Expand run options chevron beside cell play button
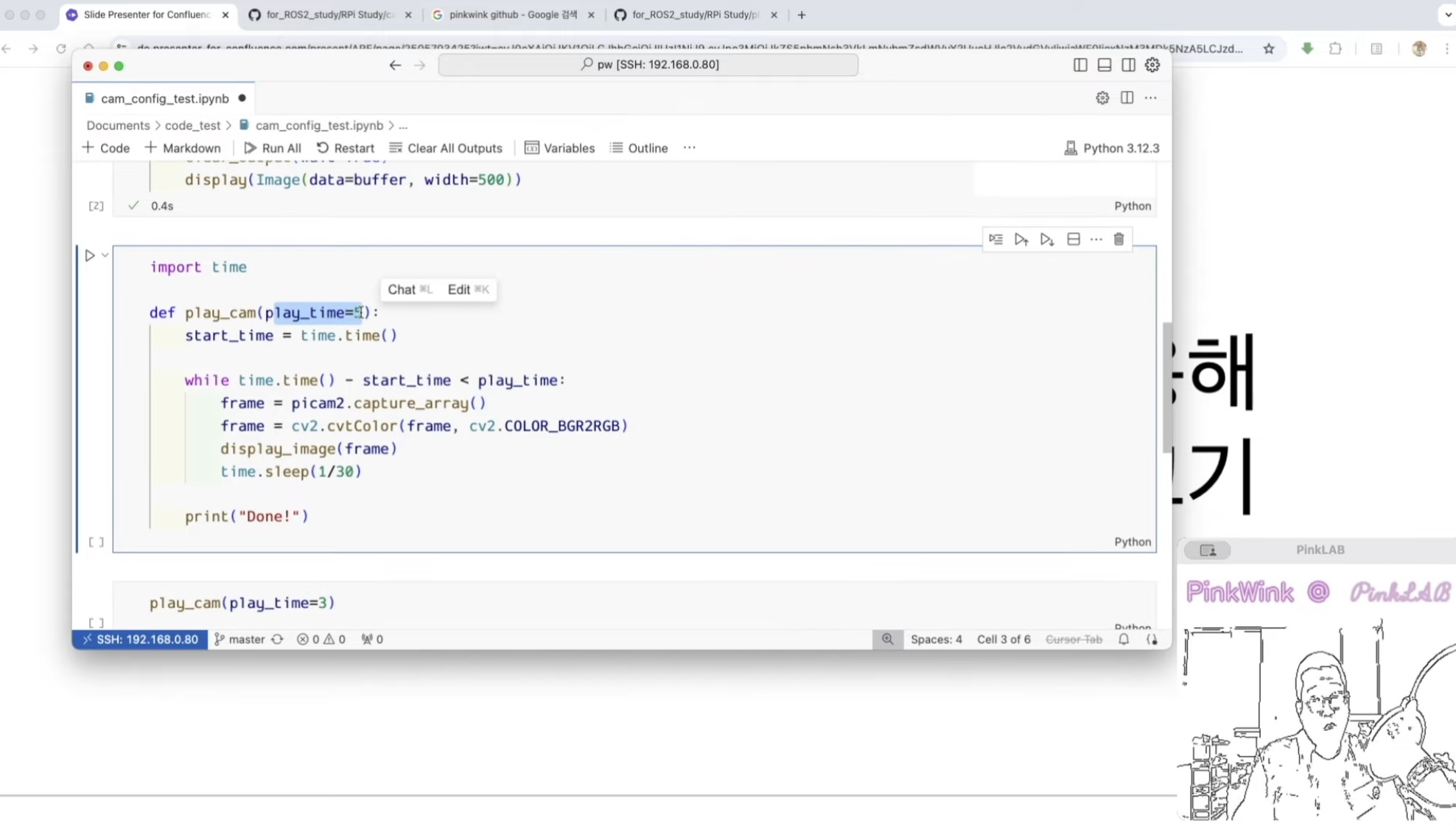This screenshot has width=1456, height=829. click(x=105, y=255)
